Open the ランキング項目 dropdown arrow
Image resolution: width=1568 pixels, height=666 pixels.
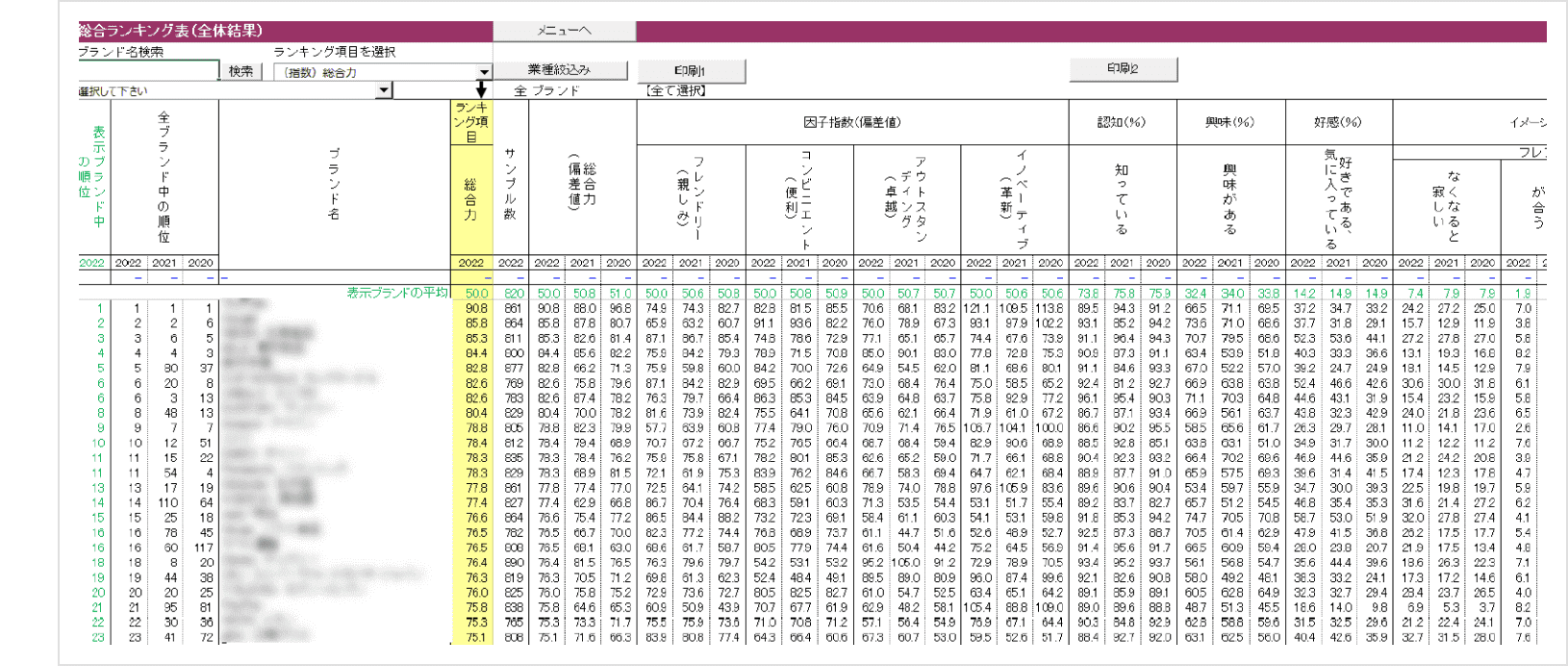[484, 72]
